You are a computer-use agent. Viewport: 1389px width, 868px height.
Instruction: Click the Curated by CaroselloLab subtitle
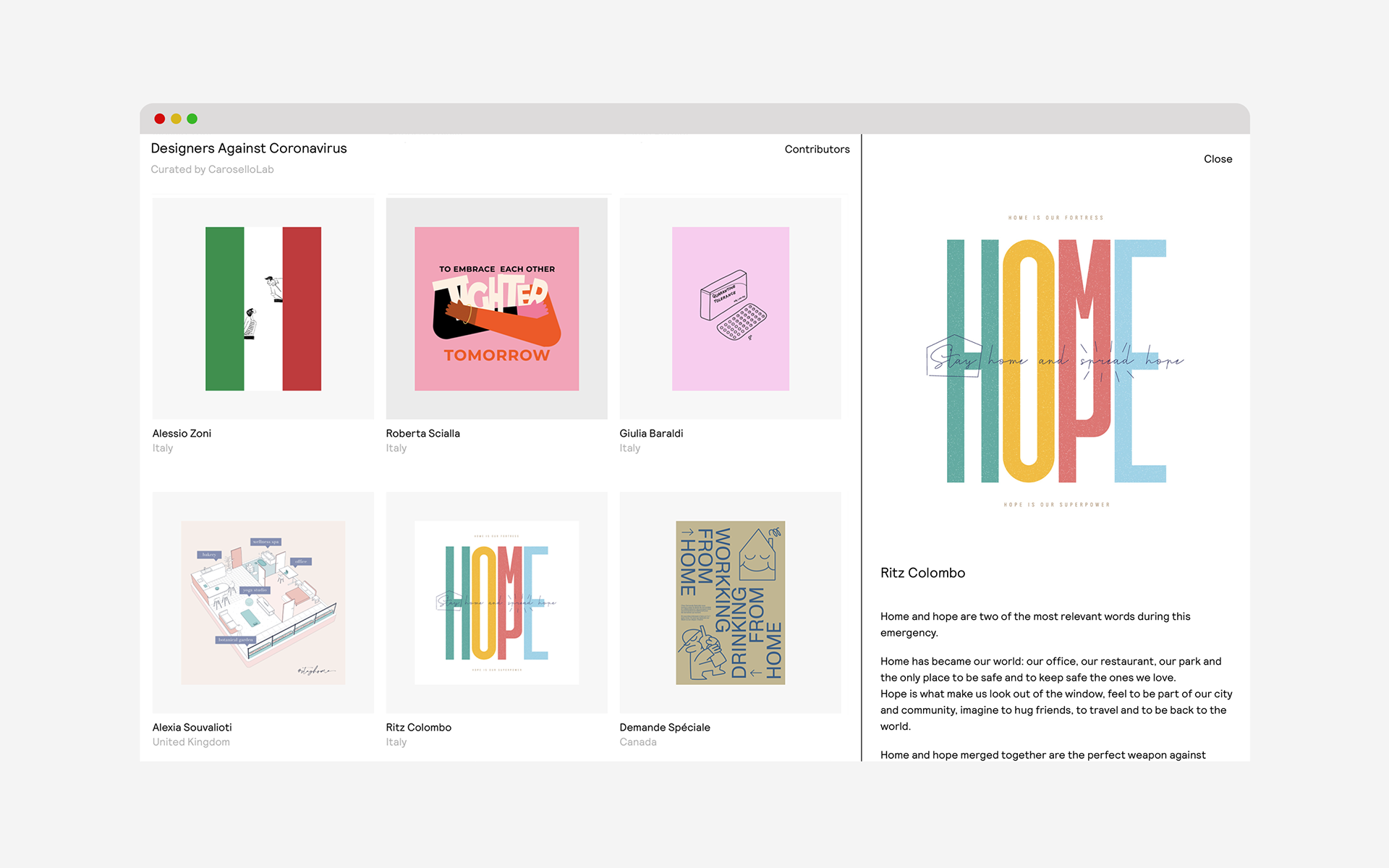(212, 169)
